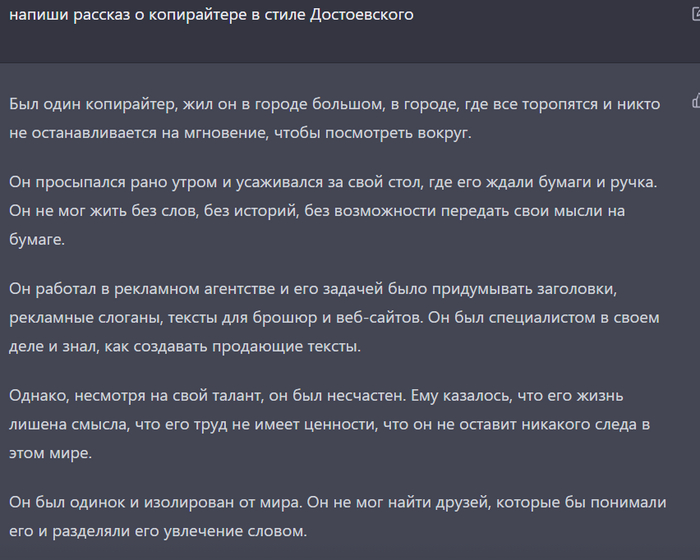Click the user prompt text about Достоевского
This screenshot has height=560, width=700.
point(210,16)
